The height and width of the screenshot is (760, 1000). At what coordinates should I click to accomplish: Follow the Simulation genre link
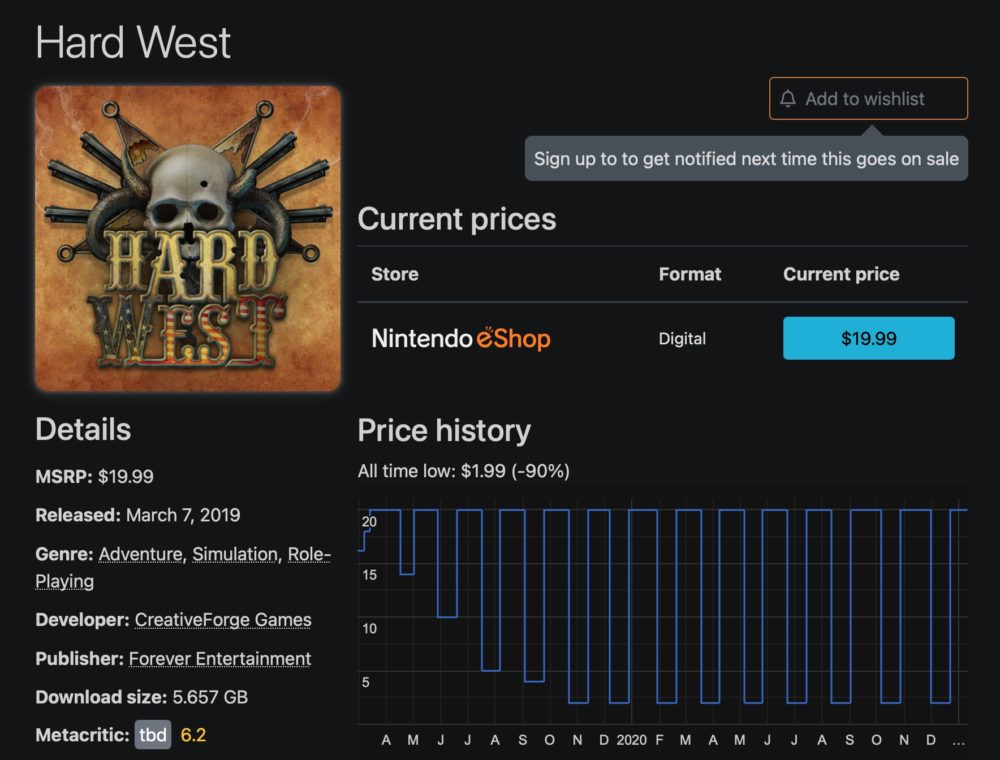(x=235, y=554)
